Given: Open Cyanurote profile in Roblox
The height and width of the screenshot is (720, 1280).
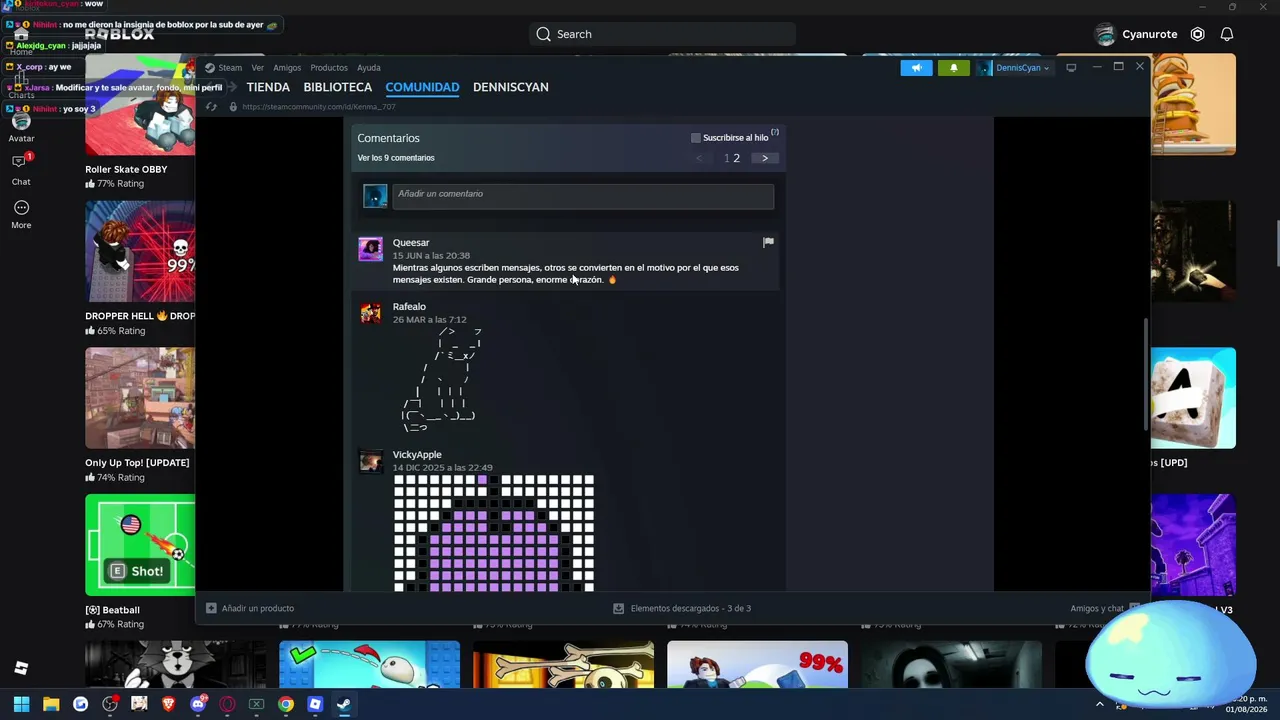Looking at the screenshot, I should (1136, 34).
